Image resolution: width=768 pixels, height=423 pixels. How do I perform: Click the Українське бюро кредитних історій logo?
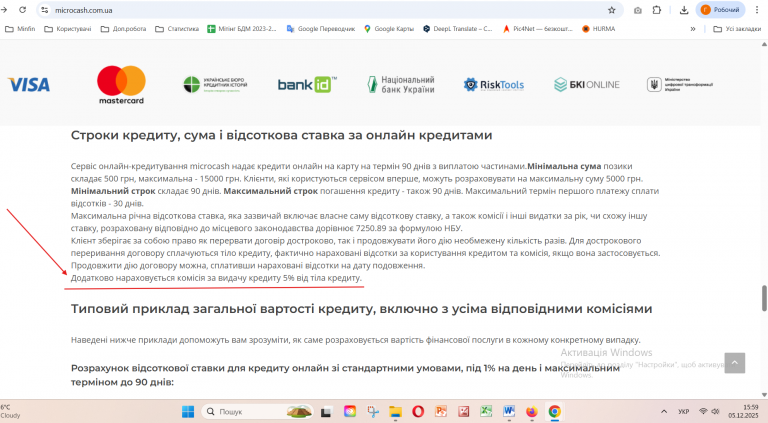pos(215,85)
